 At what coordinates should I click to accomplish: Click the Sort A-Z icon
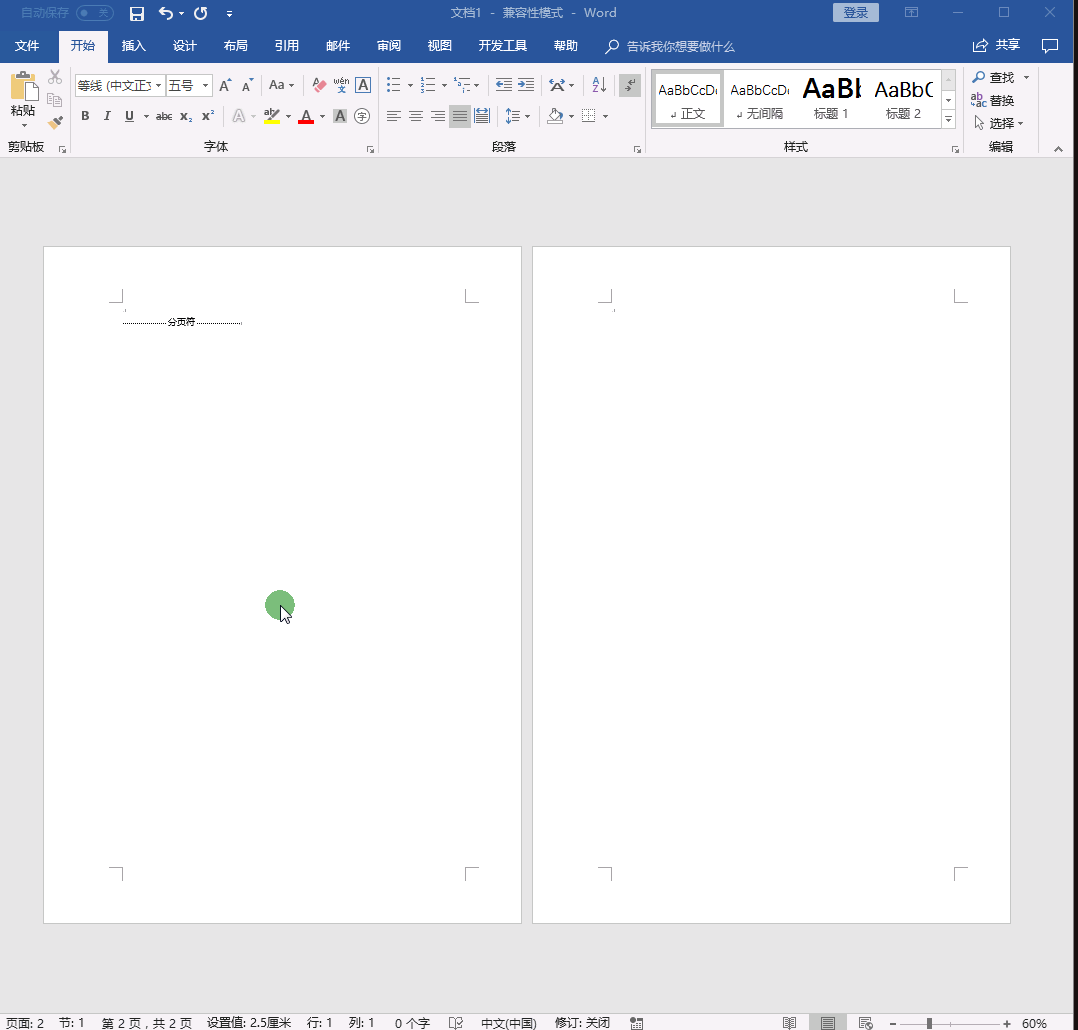[x=599, y=86]
